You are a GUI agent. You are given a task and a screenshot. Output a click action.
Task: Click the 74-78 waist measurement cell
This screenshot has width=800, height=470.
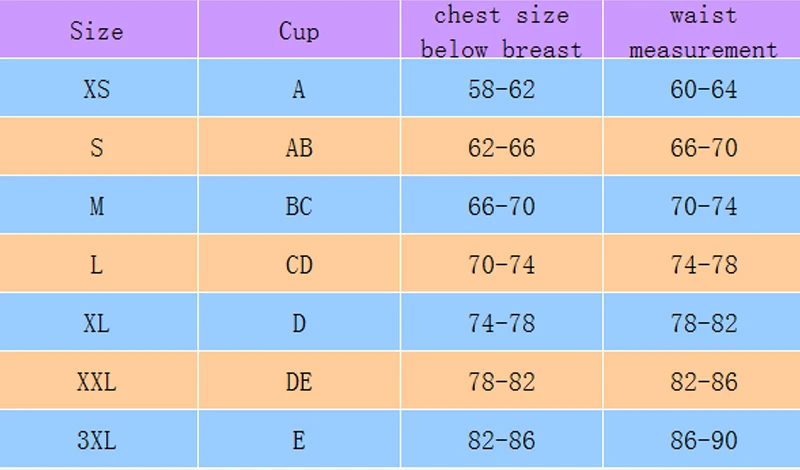point(702,263)
